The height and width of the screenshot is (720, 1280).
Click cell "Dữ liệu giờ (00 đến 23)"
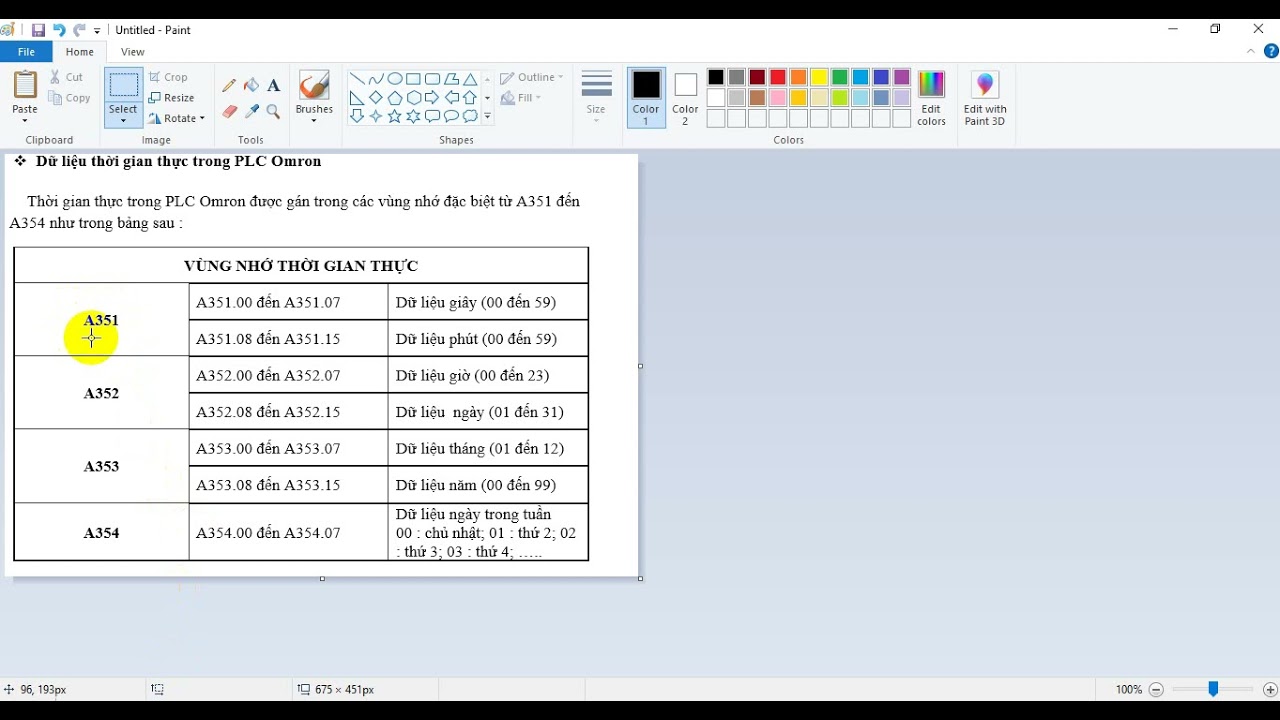[472, 375]
